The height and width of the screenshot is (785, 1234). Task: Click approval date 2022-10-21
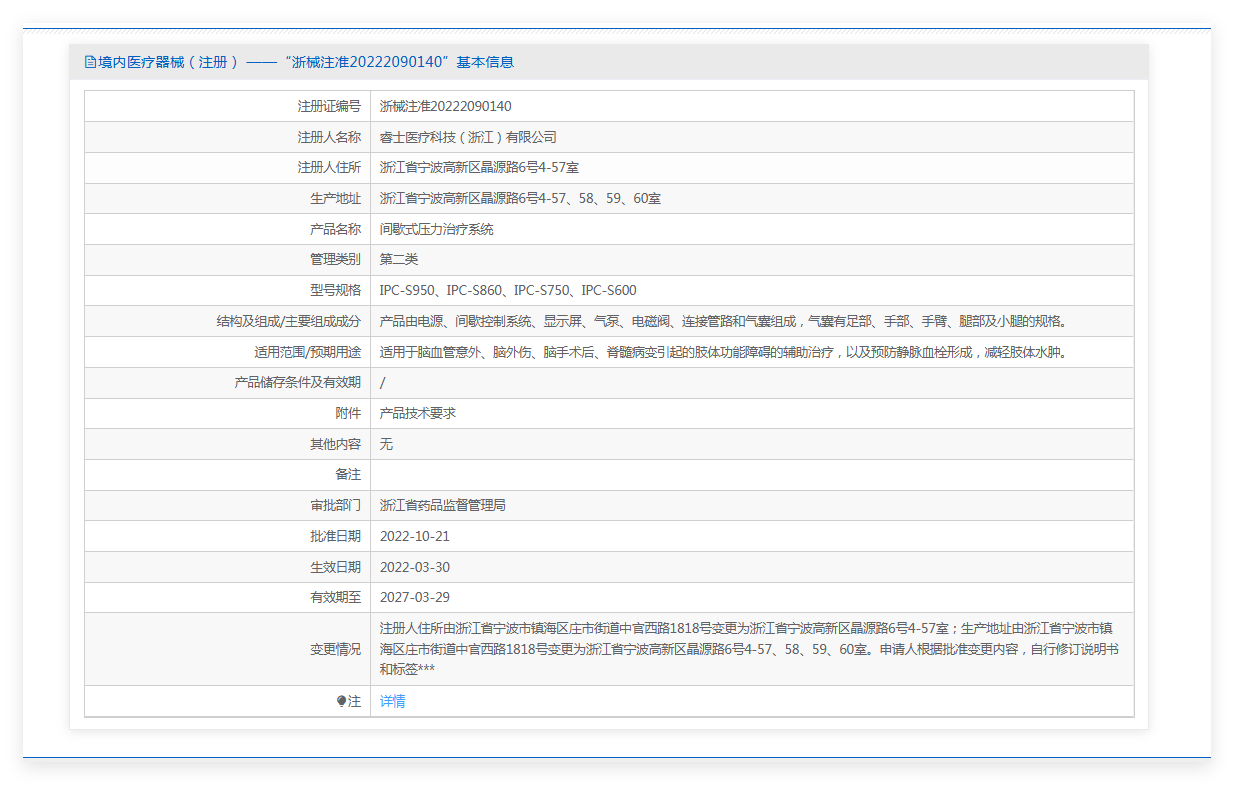414,536
